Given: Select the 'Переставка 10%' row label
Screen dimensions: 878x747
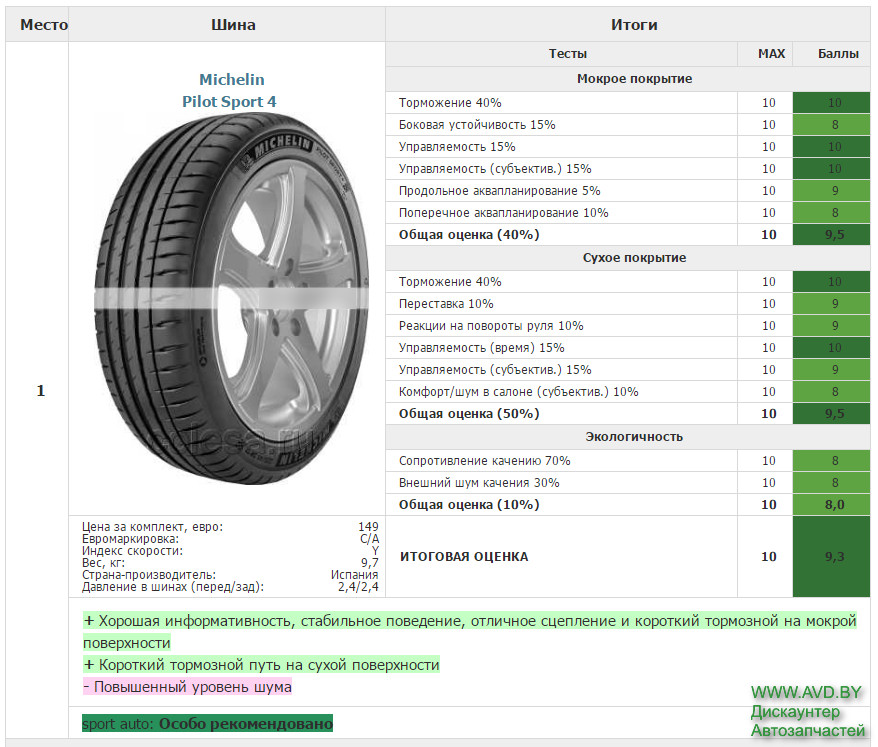Looking at the screenshot, I should tap(446, 304).
